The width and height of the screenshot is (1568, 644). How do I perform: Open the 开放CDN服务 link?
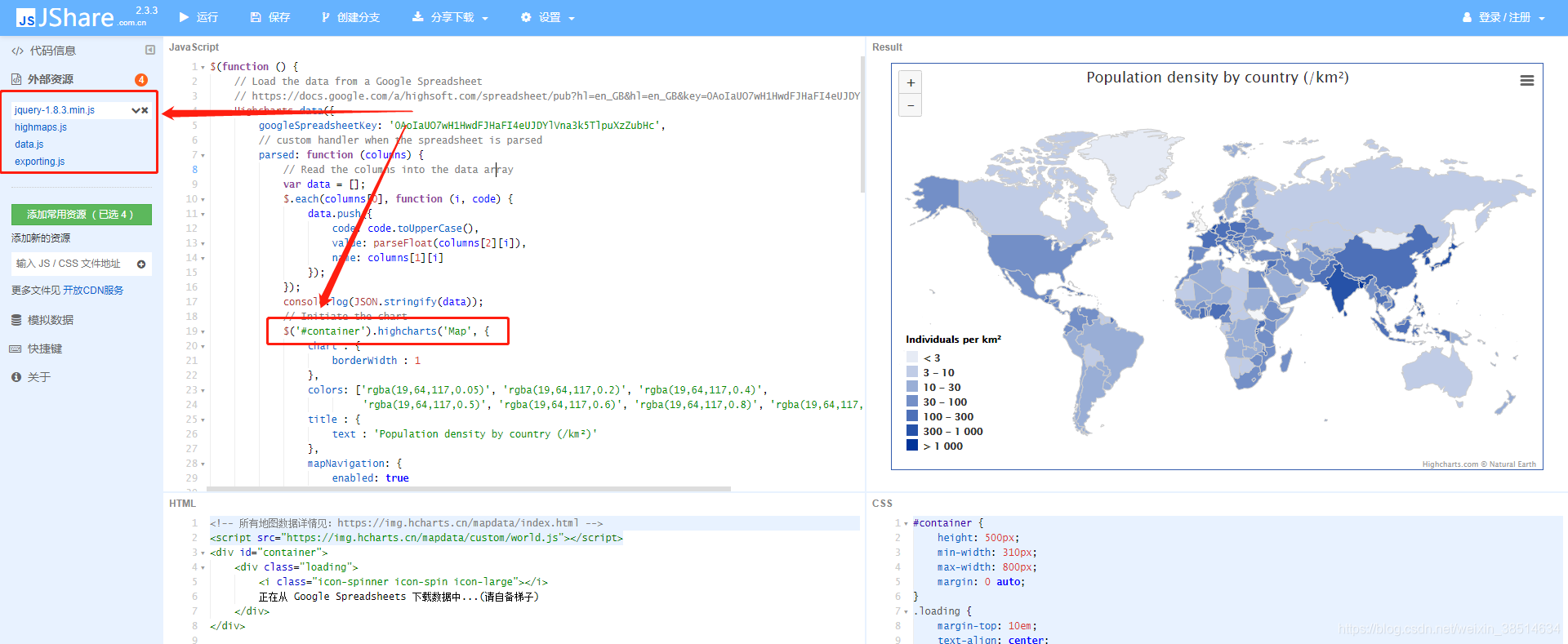tap(93, 291)
